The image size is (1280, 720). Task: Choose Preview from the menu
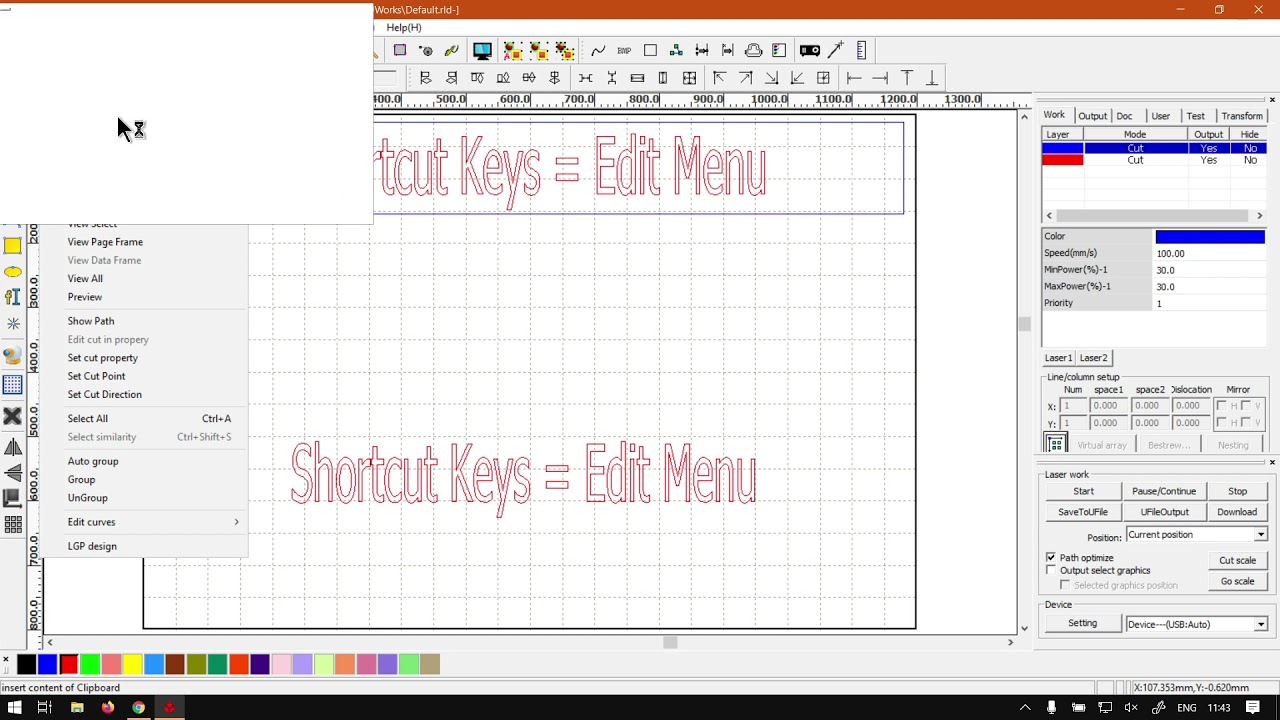(85, 297)
